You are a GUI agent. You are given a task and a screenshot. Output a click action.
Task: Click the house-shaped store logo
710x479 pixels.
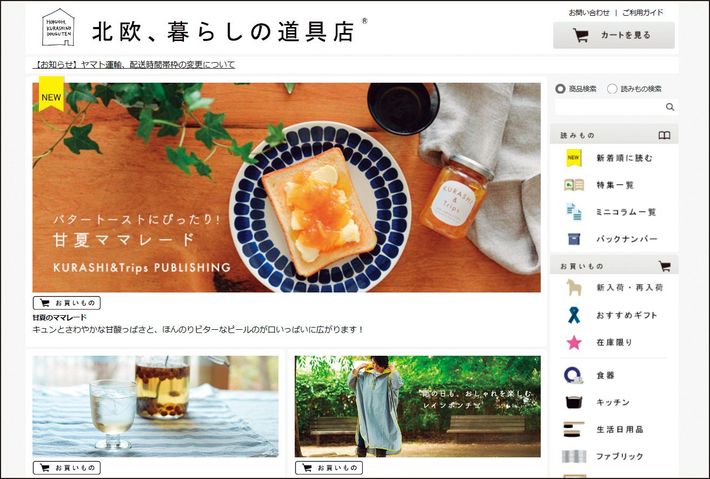tap(58, 27)
